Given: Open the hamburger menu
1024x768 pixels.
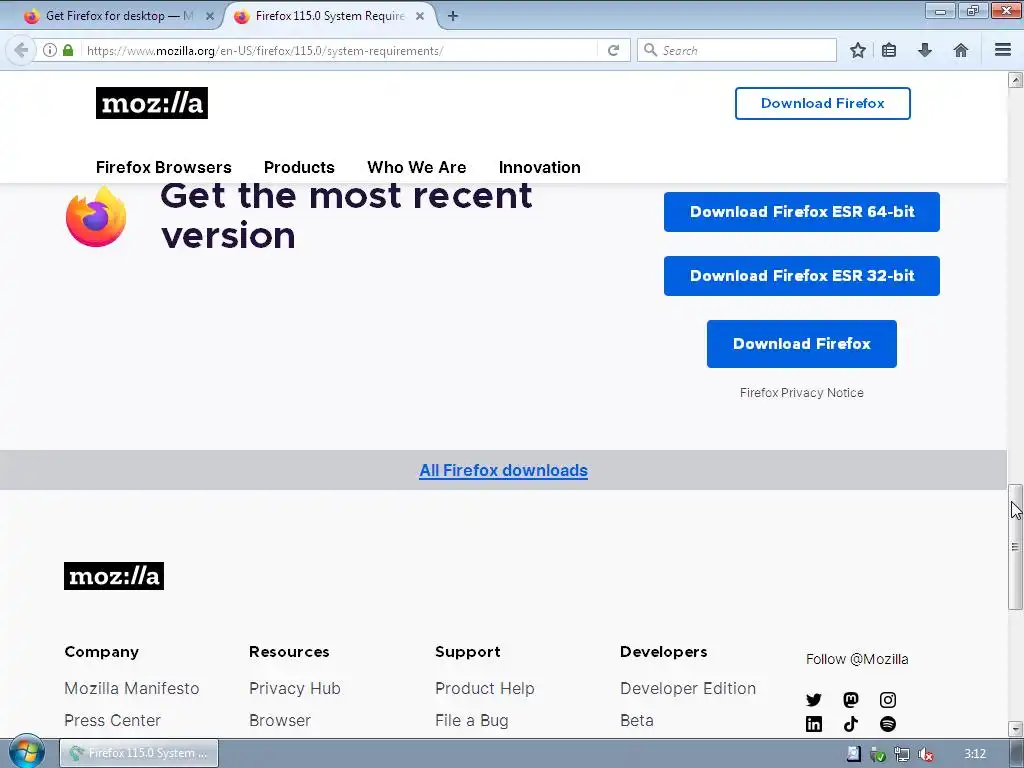Looking at the screenshot, I should pyautogui.click(x=1002, y=50).
